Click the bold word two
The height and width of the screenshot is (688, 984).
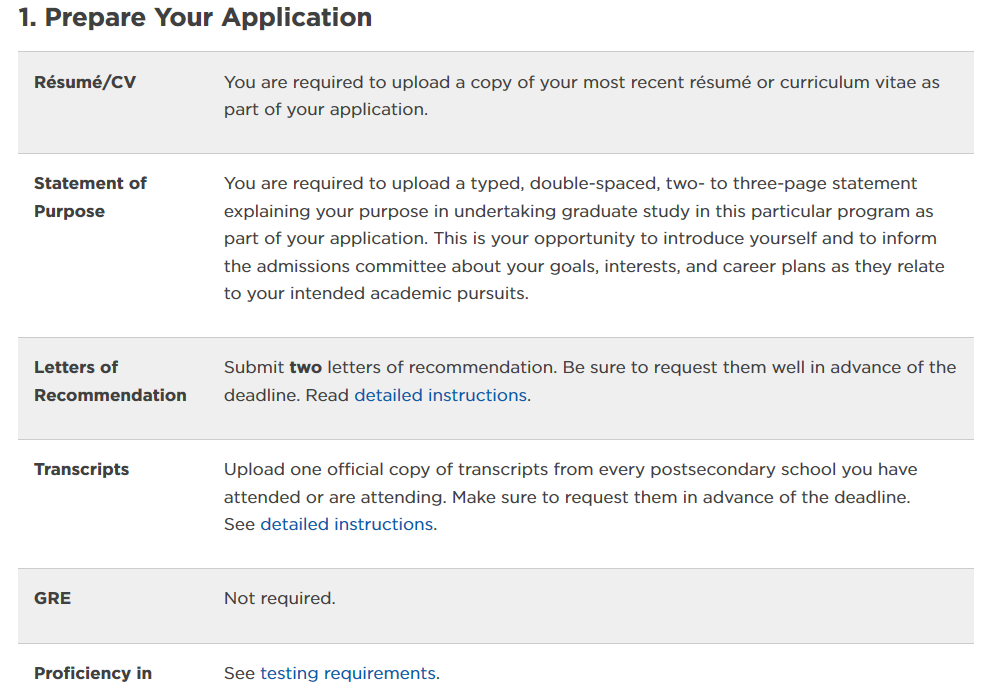(306, 367)
